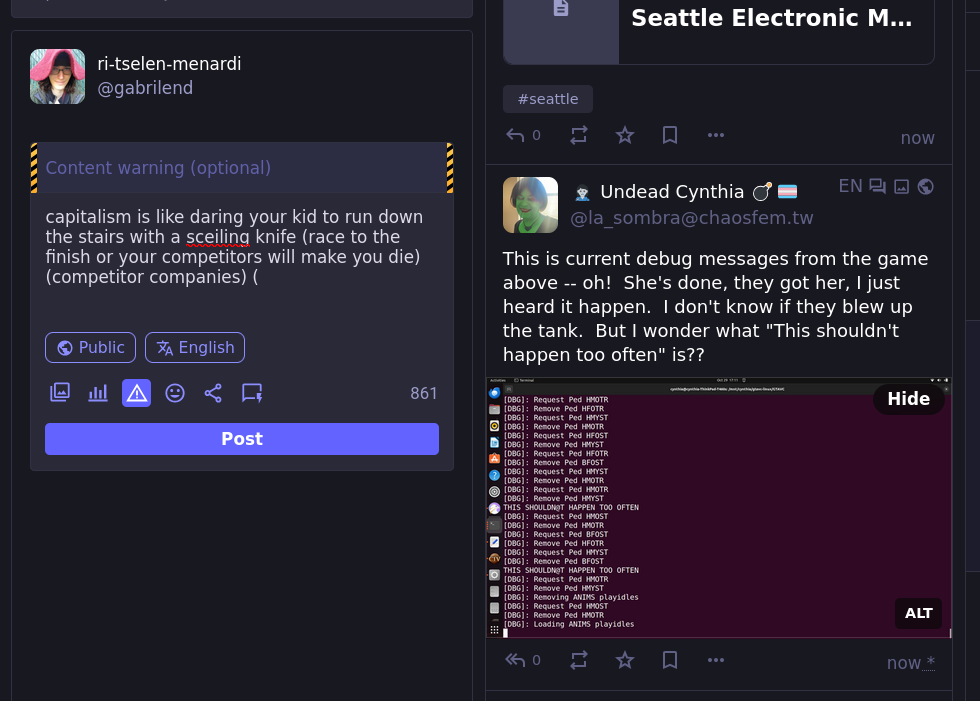Publish the capitalism post
The width and height of the screenshot is (980, 701).
(x=242, y=438)
